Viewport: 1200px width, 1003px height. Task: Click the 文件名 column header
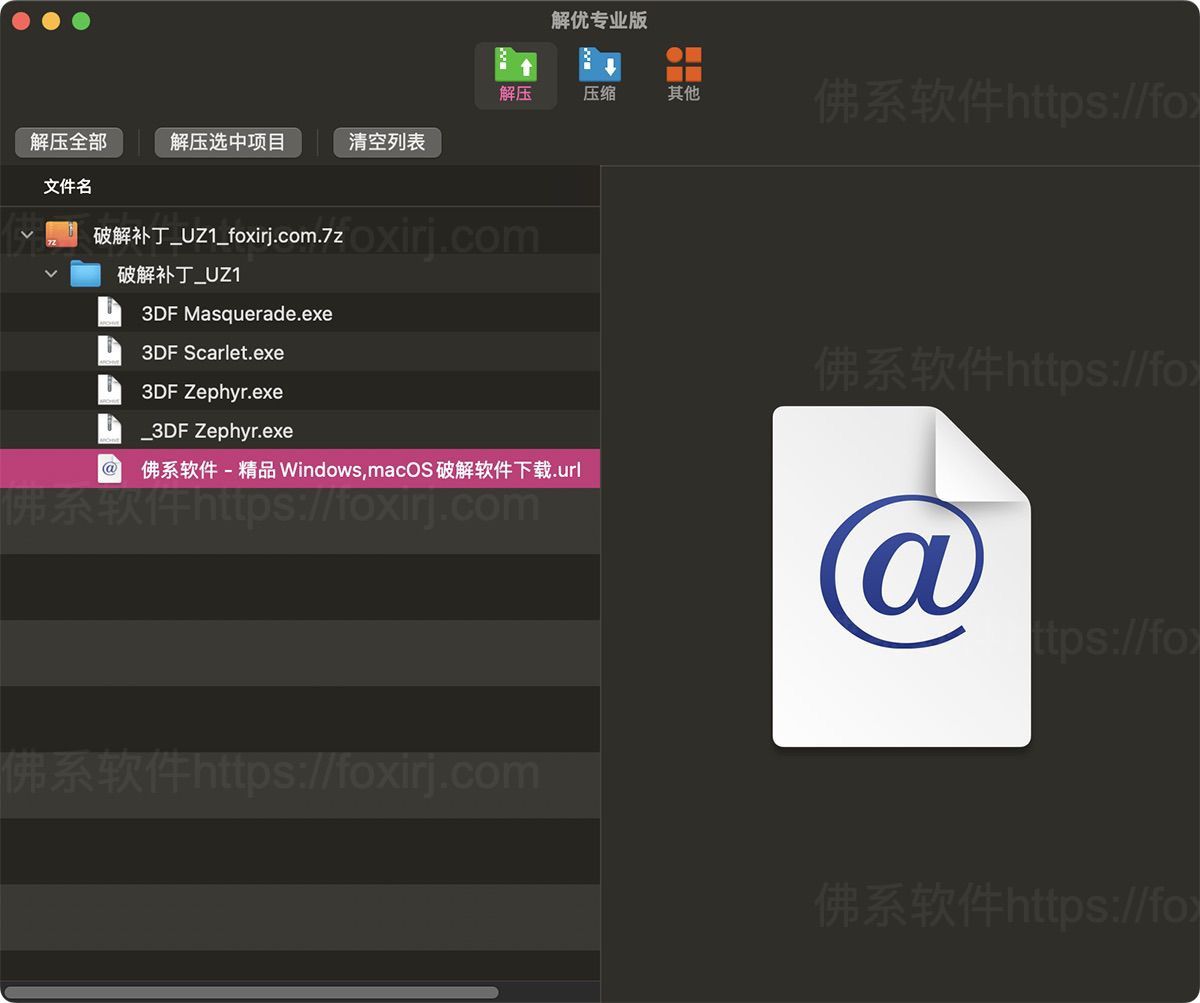pyautogui.click(x=68, y=187)
